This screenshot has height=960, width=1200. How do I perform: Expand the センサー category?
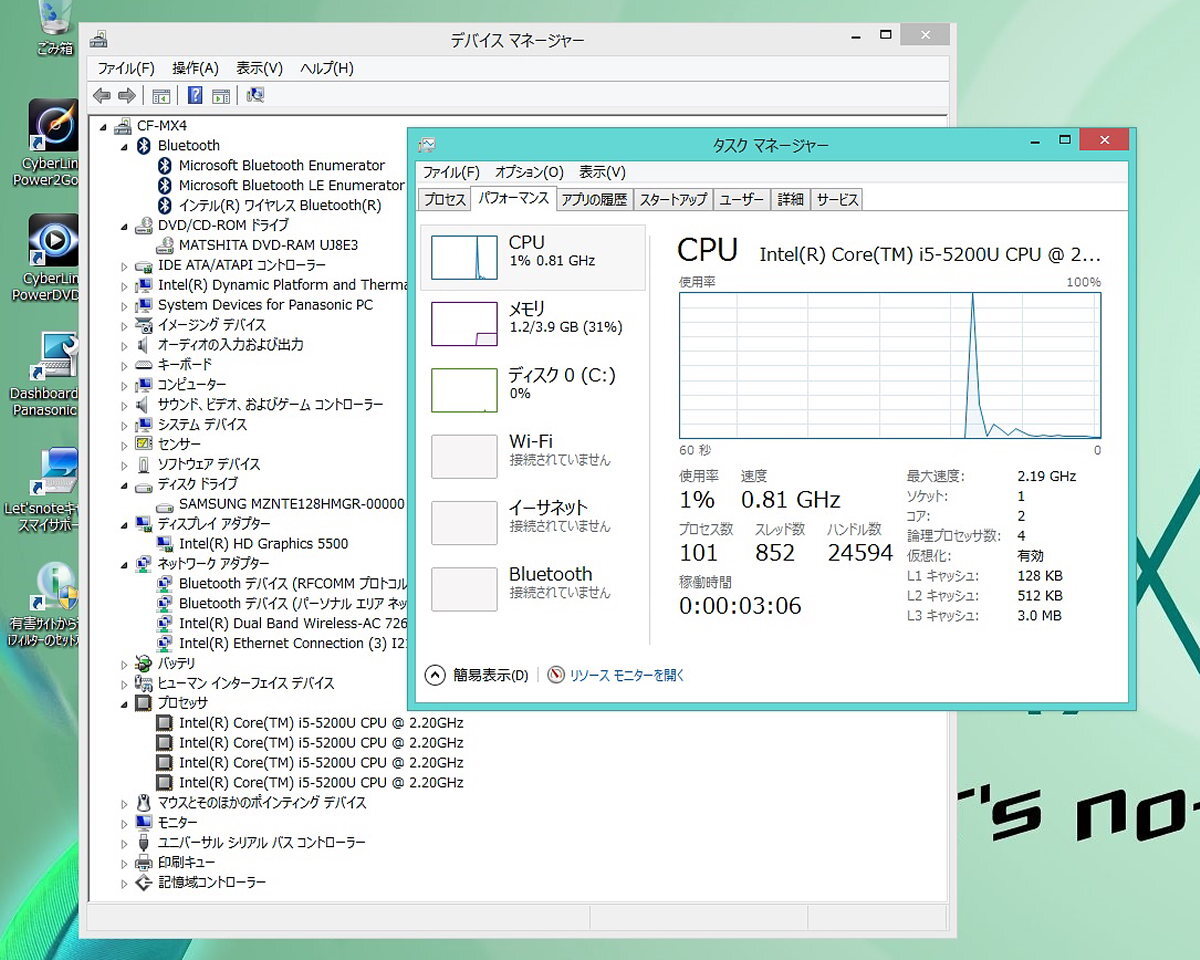coord(125,445)
